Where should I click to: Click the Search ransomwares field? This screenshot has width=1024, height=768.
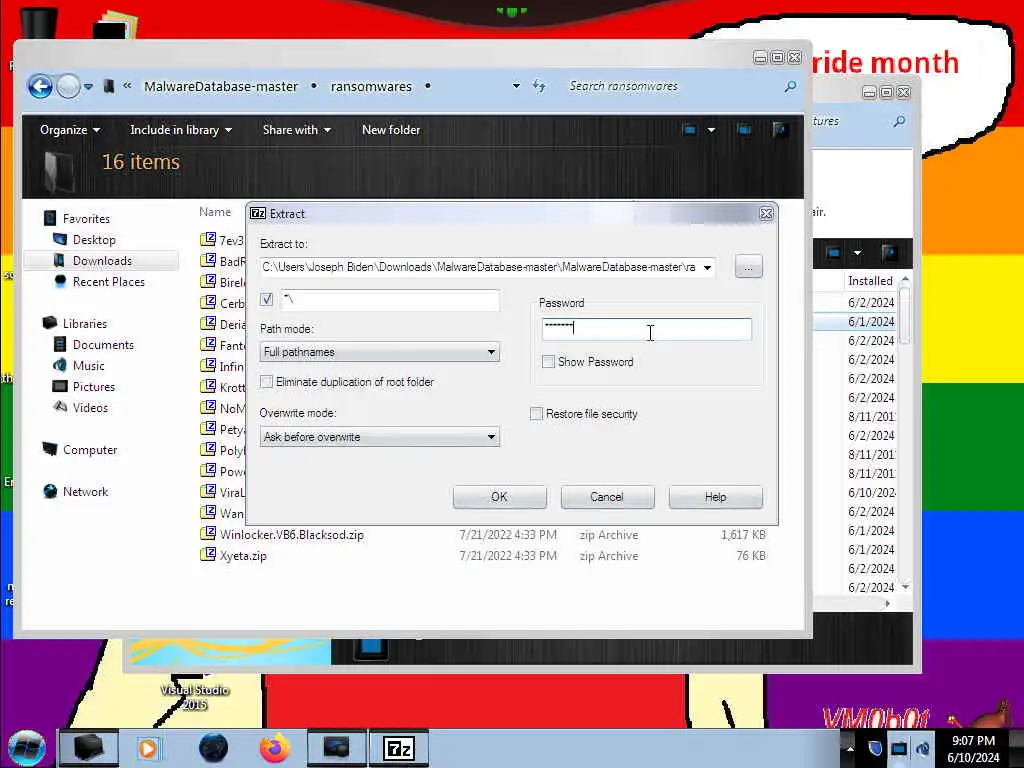coord(673,86)
